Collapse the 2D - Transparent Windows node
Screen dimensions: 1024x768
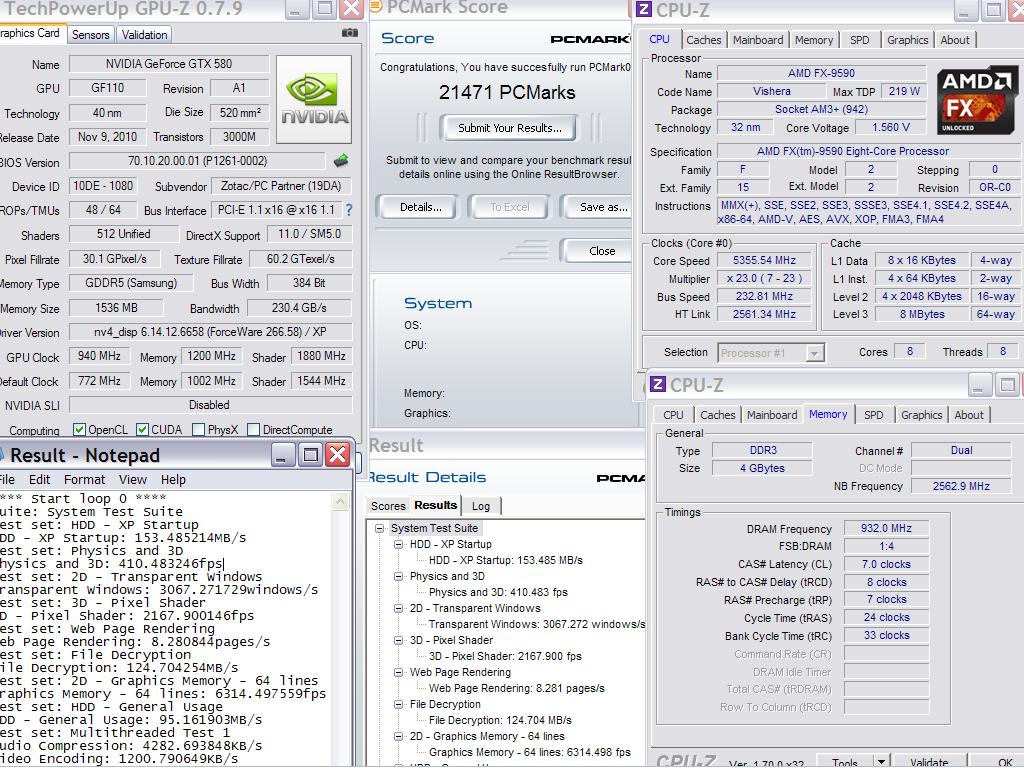[398, 608]
